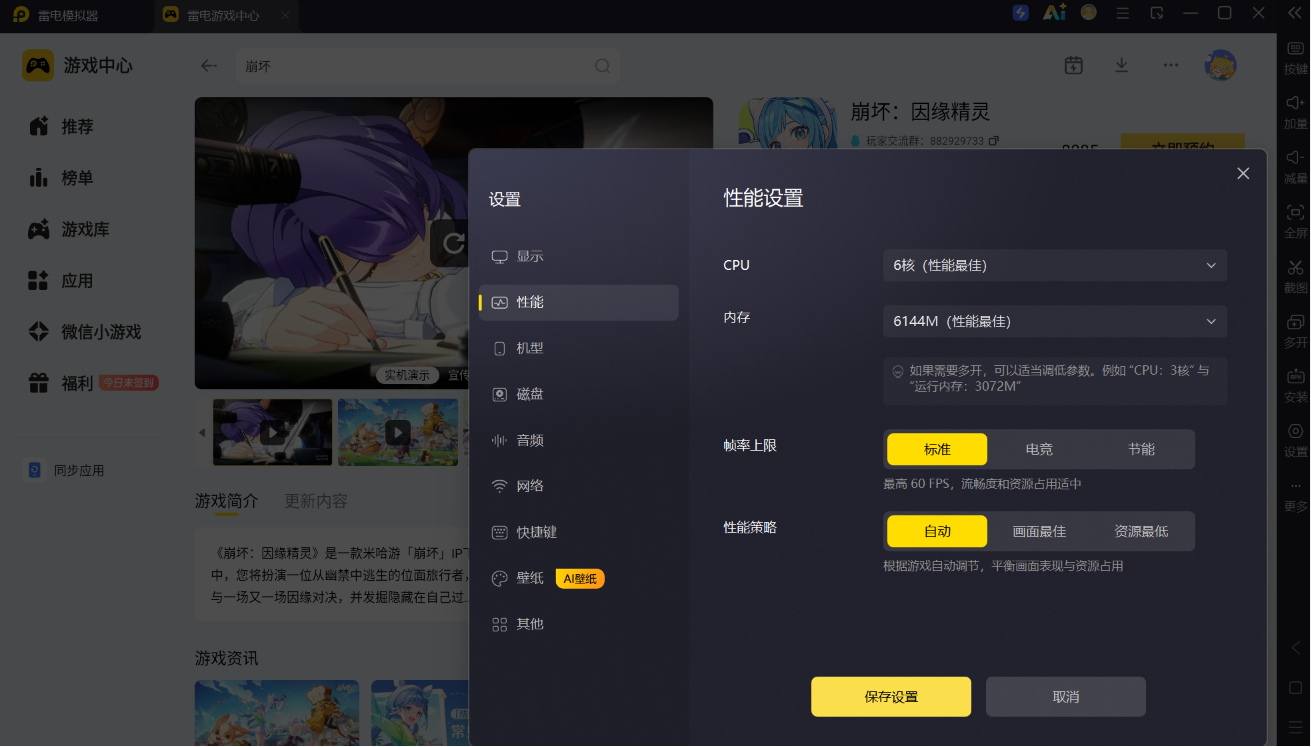
Task: Show 更多 tools in the right sidebar
Action: point(1295,495)
